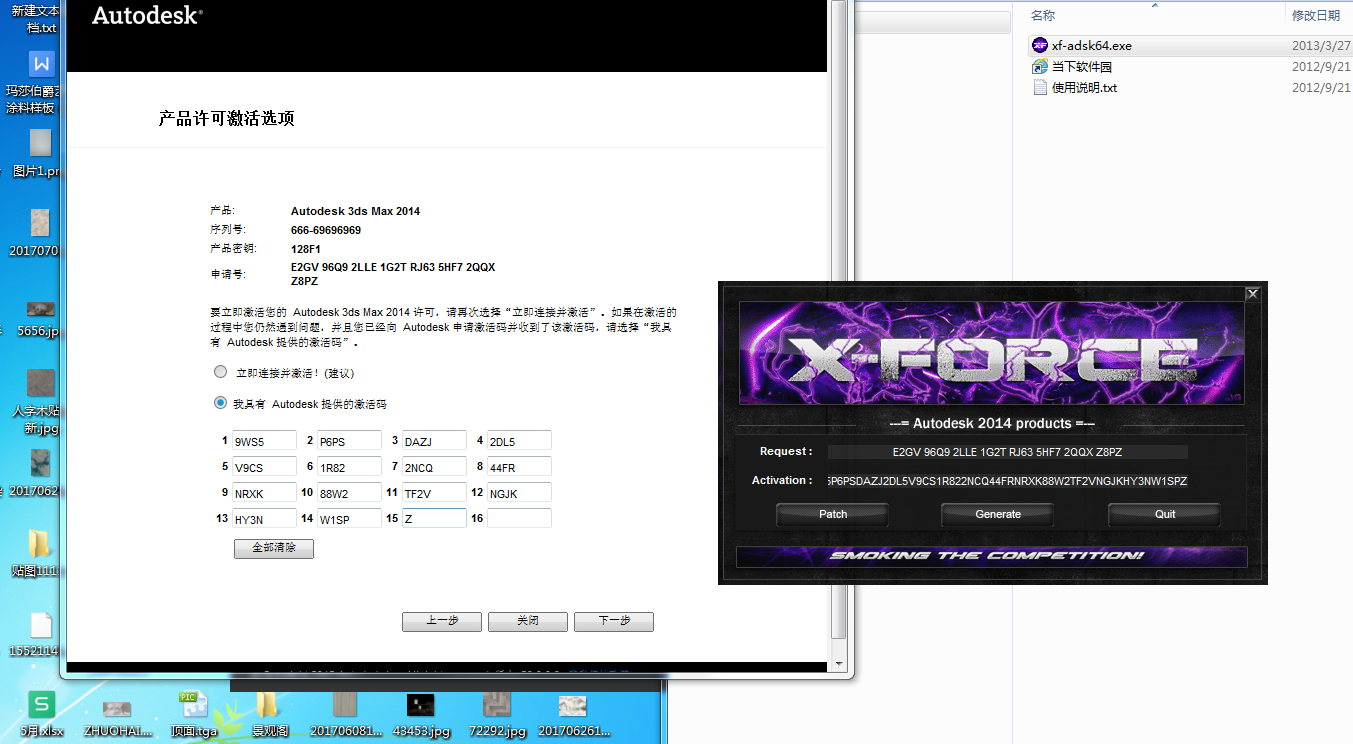Sort Explorer files by 修改日期 column

pos(1315,15)
